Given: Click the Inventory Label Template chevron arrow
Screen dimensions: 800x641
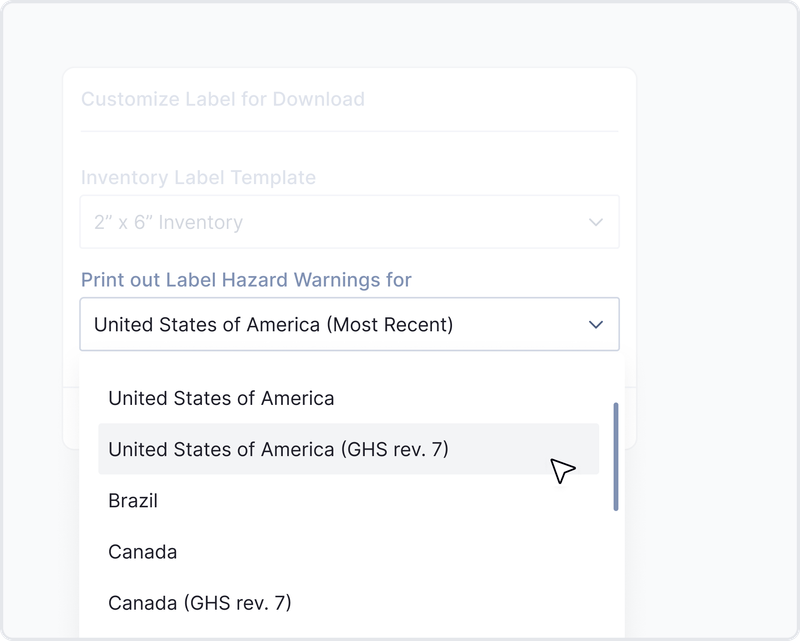Looking at the screenshot, I should click(x=596, y=222).
